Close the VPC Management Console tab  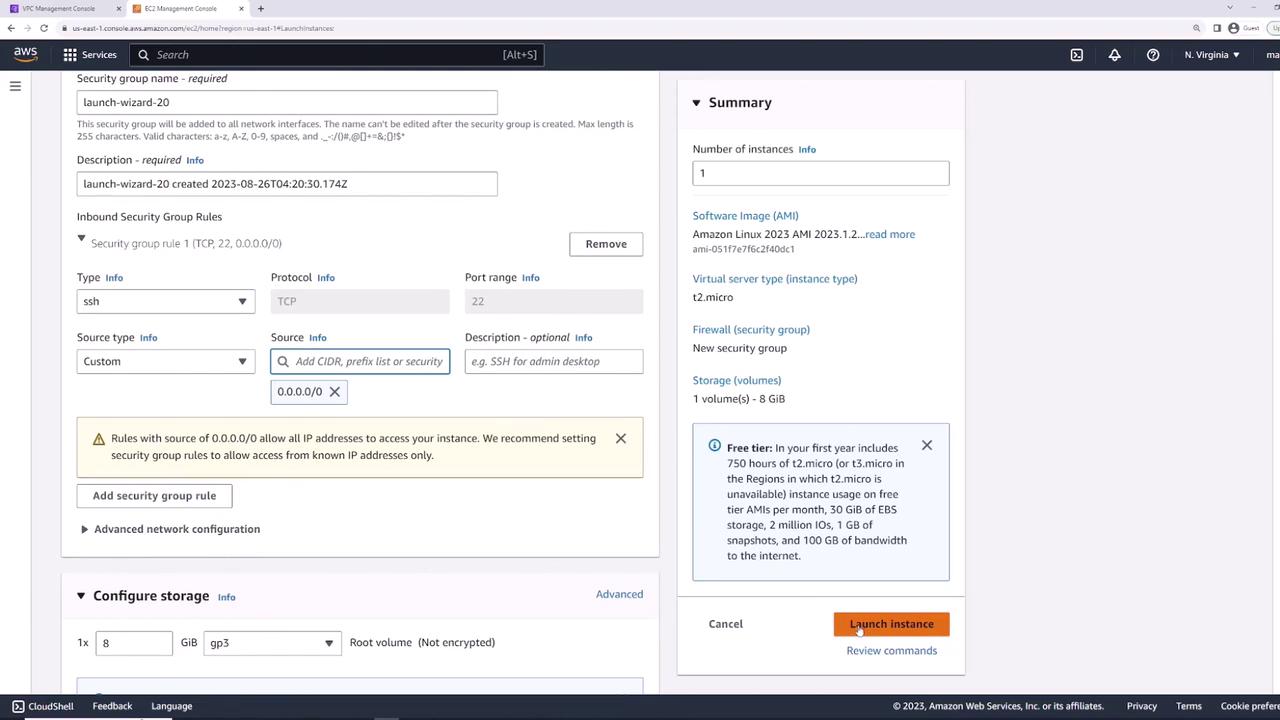119,9
